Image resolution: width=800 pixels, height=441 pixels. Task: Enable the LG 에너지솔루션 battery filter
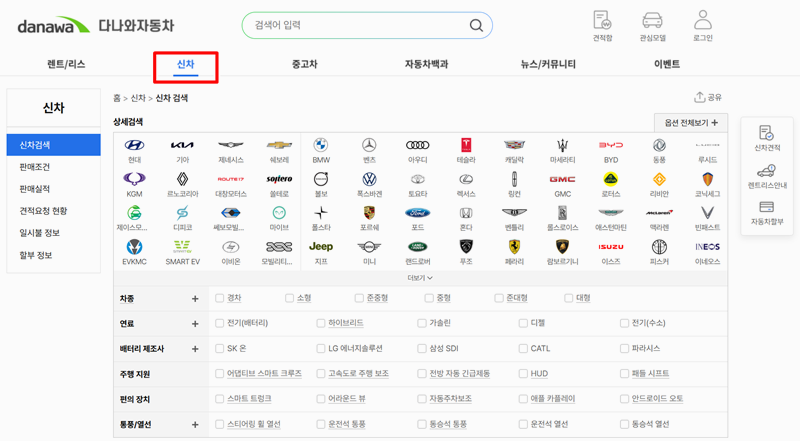pos(320,349)
